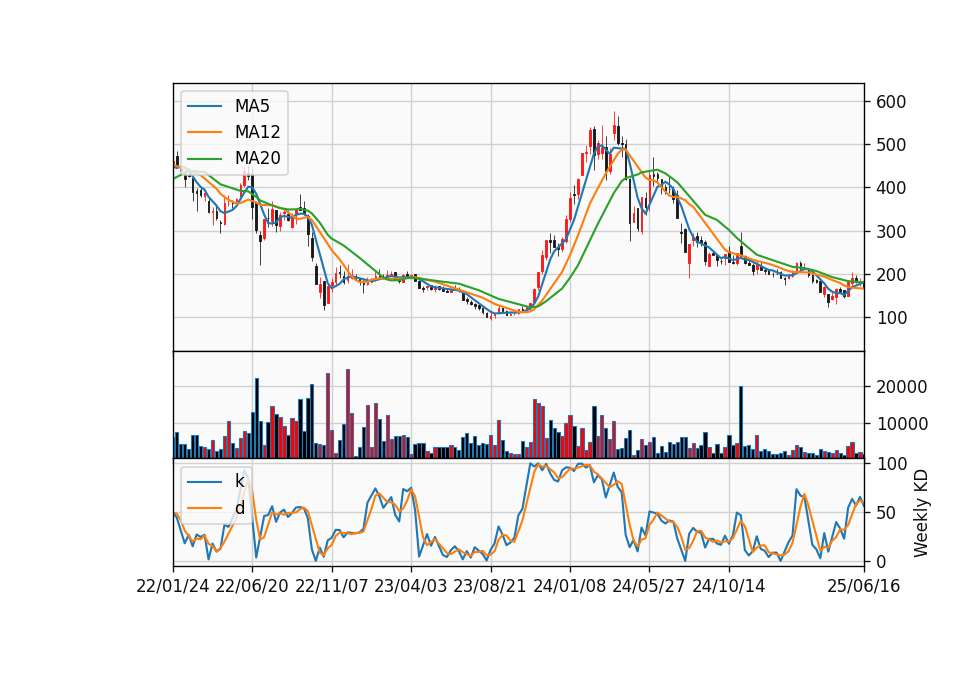960x690 pixels.
Task: Click the MA5 legend label
Action: (x=252, y=106)
